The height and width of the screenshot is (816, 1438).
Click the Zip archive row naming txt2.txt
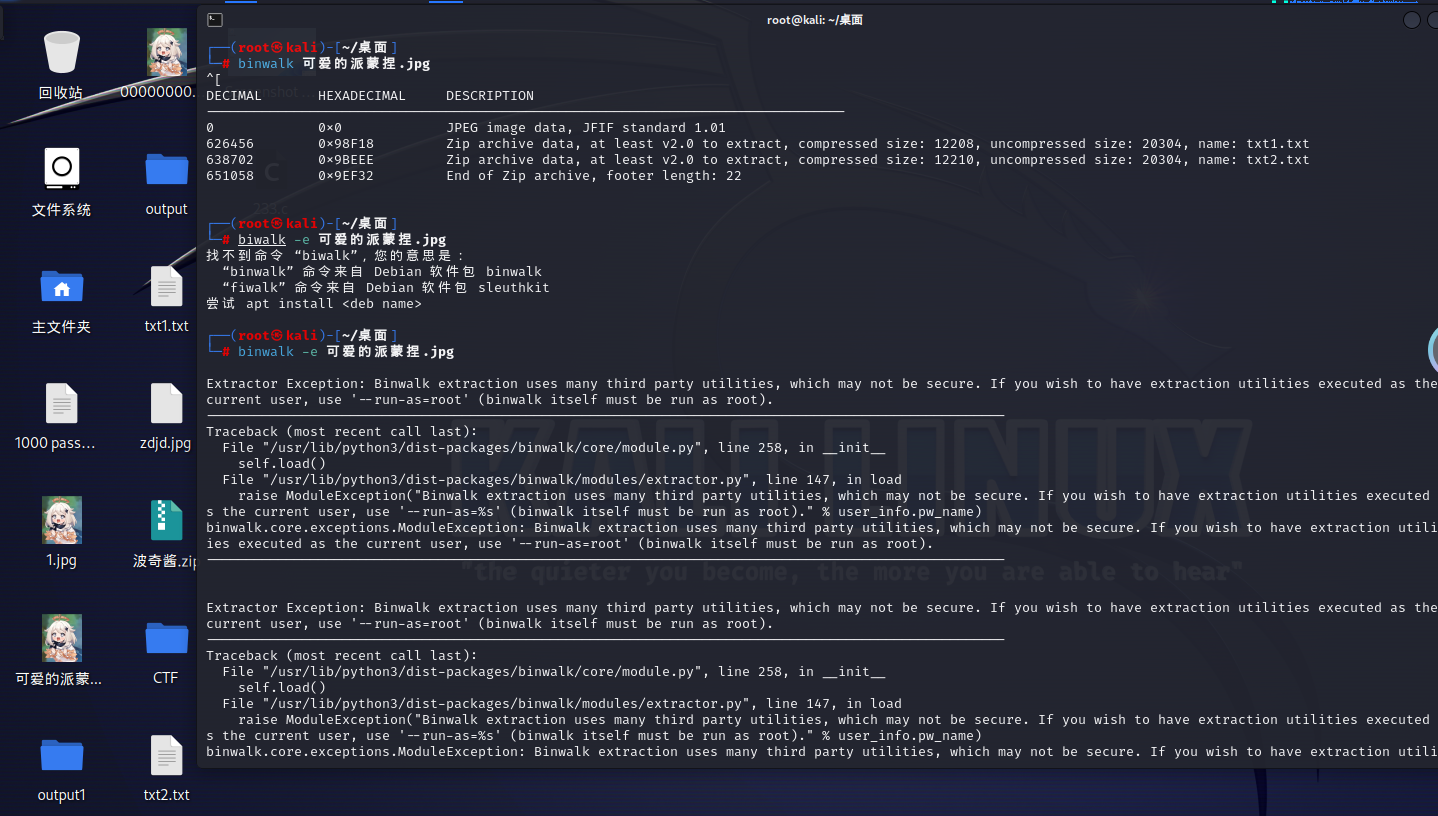[x=758, y=160]
